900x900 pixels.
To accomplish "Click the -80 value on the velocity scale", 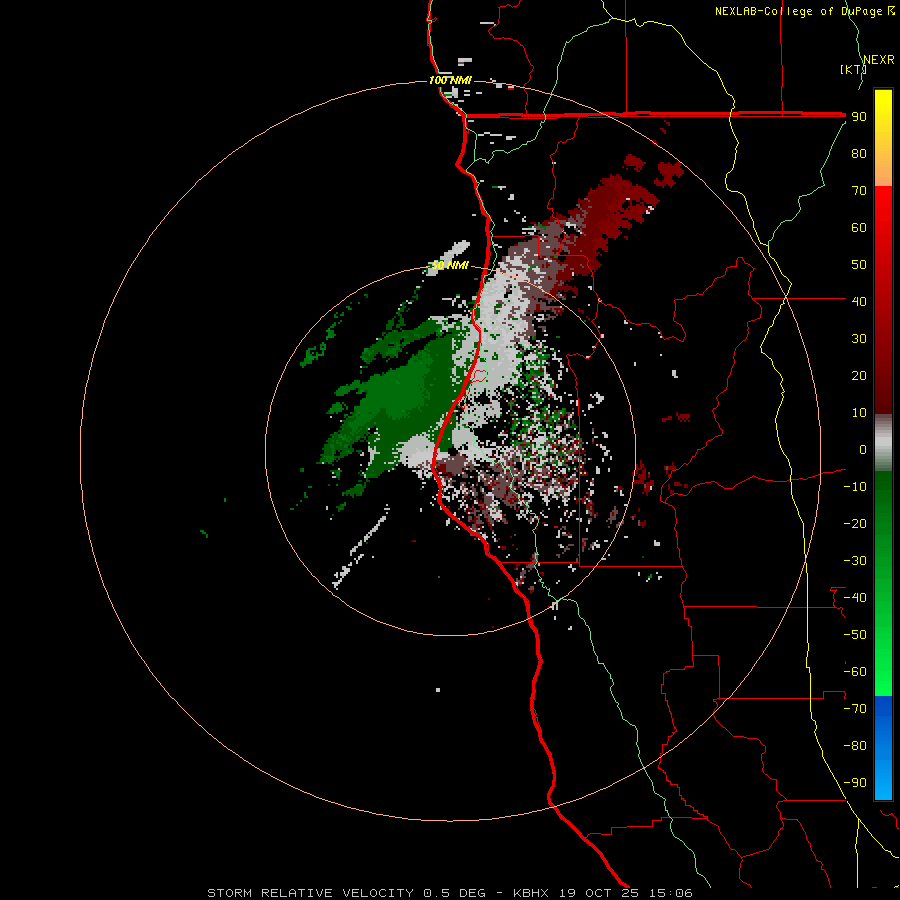I will click(855, 746).
